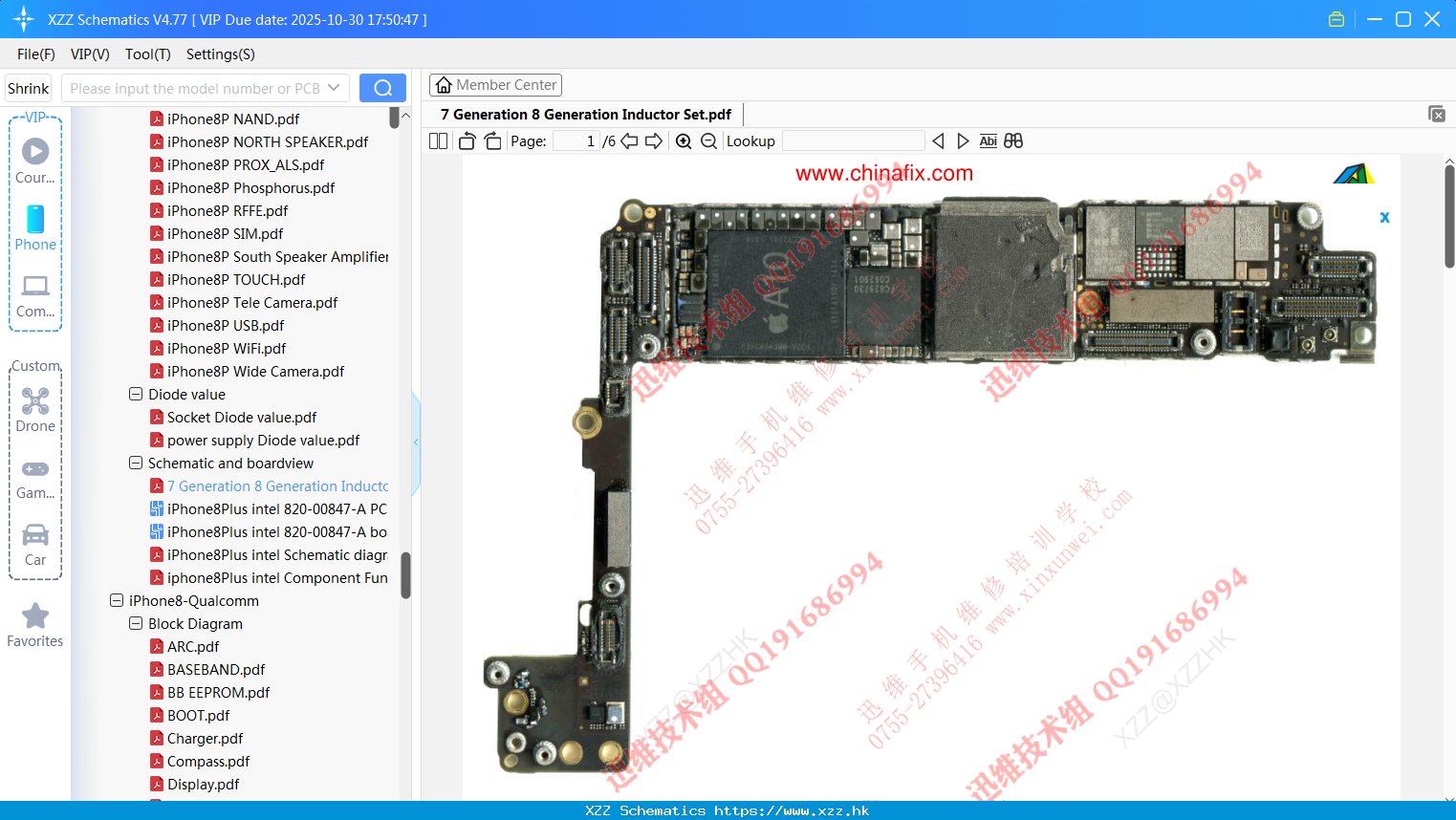This screenshot has width=1456, height=820.
Task: Rotate page clockwise
Action: point(492,140)
